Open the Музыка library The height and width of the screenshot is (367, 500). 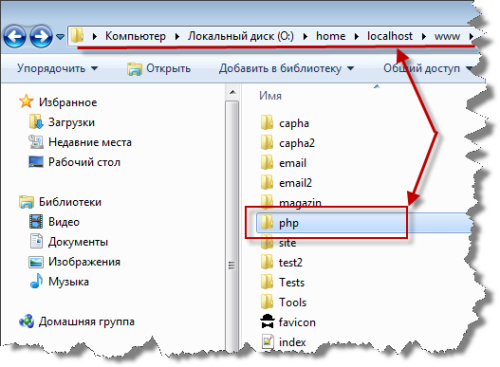69,282
